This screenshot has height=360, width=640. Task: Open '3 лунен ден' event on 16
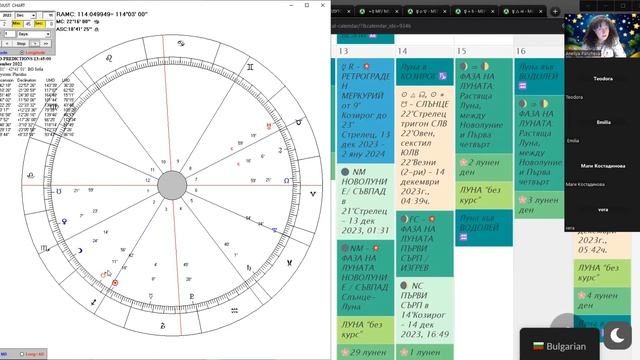(x=539, y=205)
